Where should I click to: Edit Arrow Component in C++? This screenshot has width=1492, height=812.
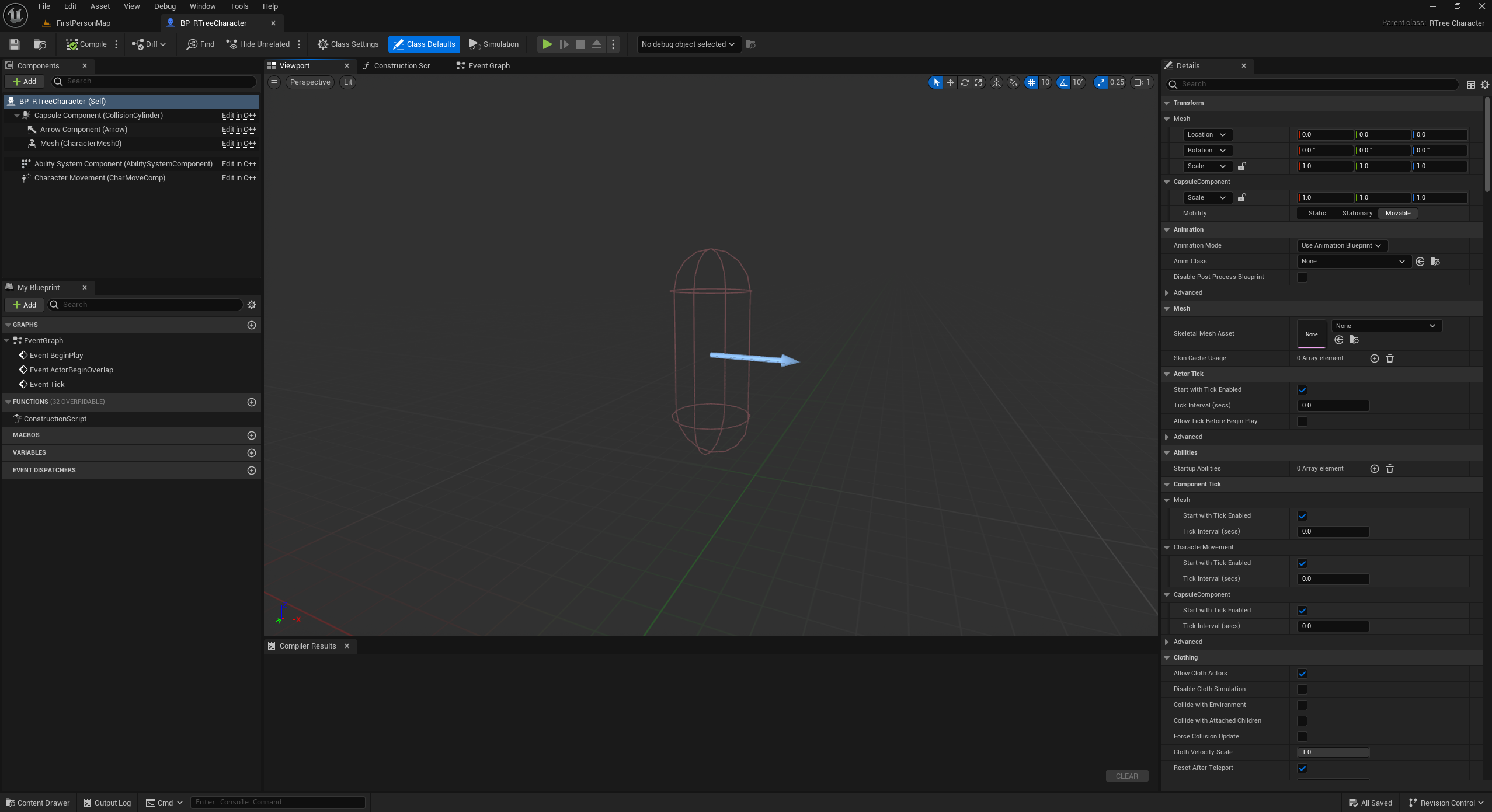tap(239, 130)
